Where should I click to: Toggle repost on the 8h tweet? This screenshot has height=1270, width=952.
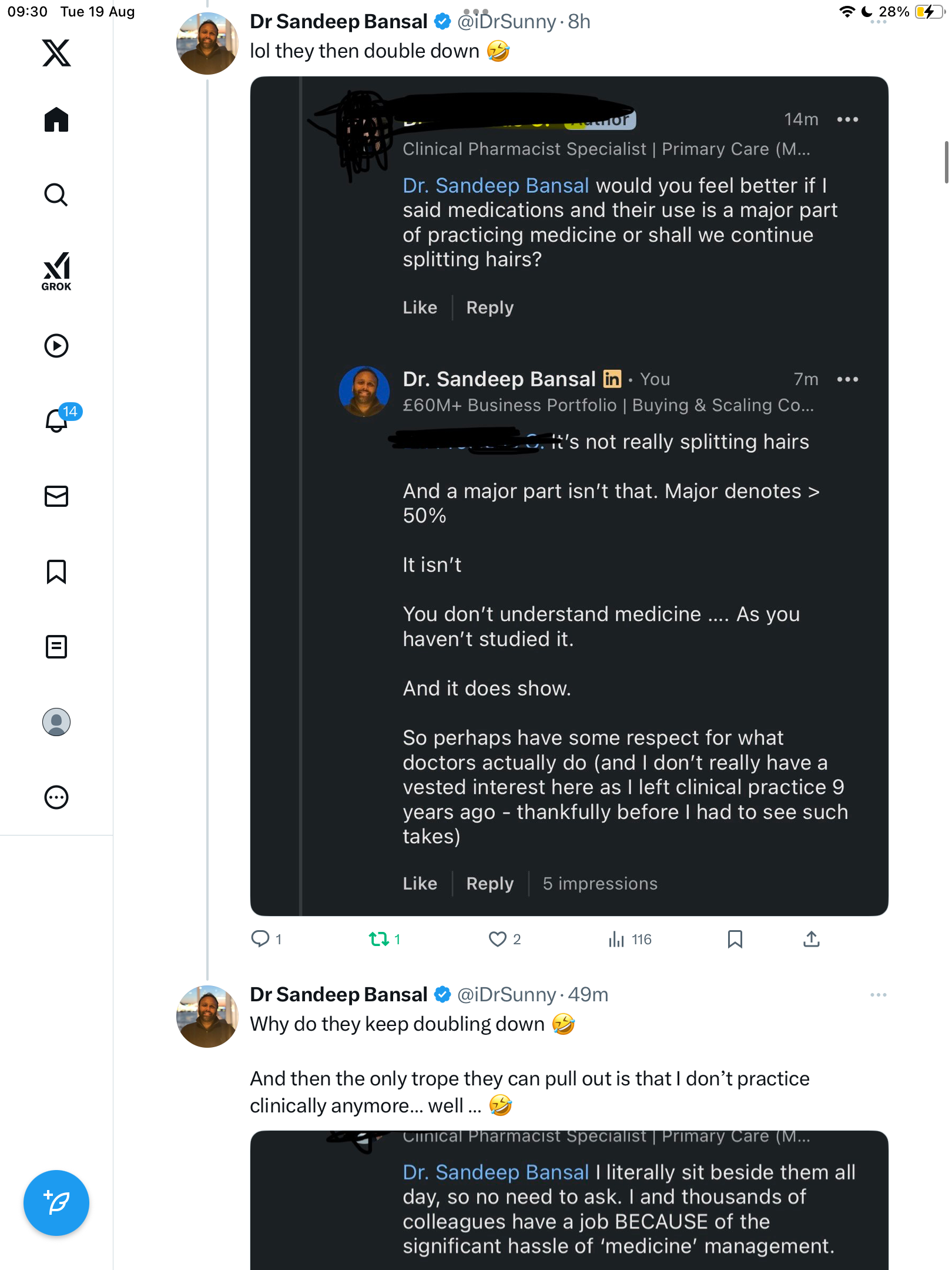(379, 939)
